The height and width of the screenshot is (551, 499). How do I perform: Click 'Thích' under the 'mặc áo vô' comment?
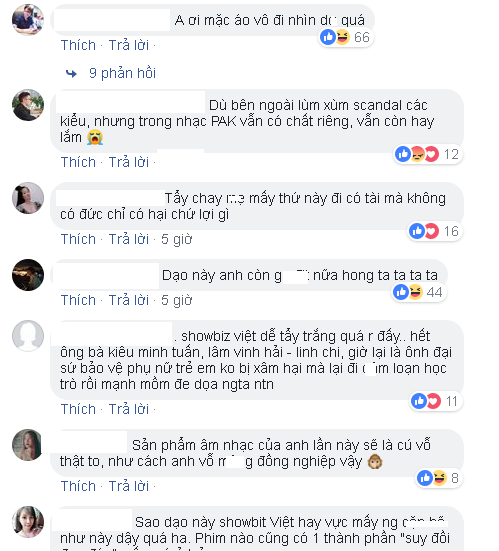78,45
